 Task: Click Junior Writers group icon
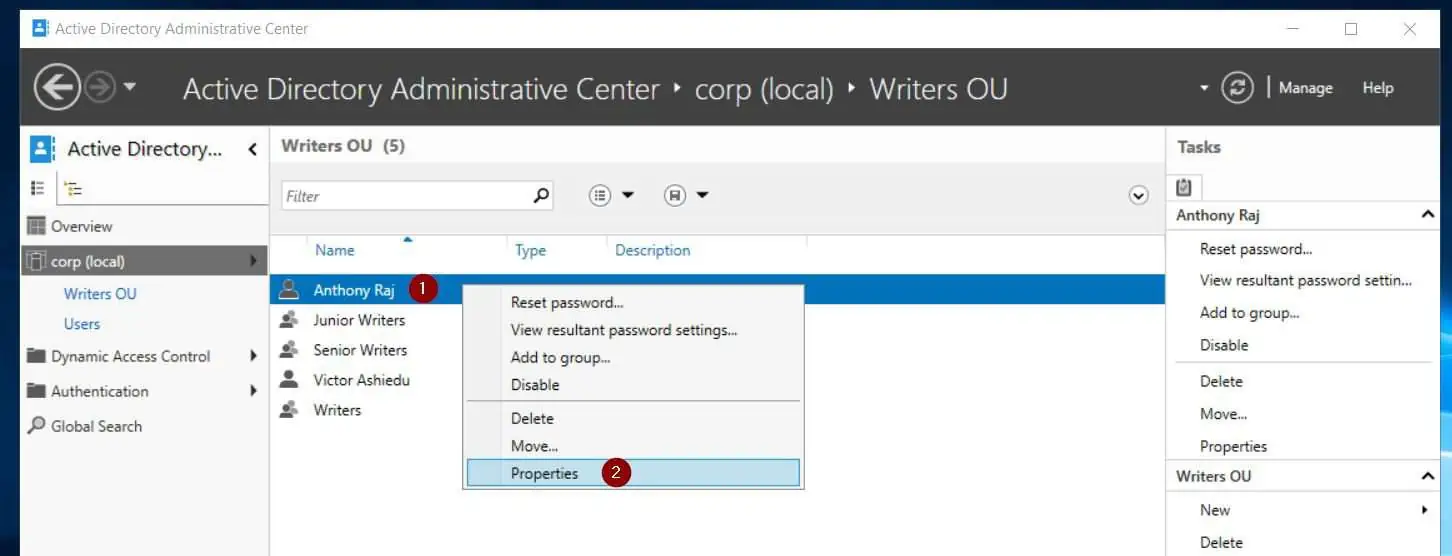pos(289,320)
